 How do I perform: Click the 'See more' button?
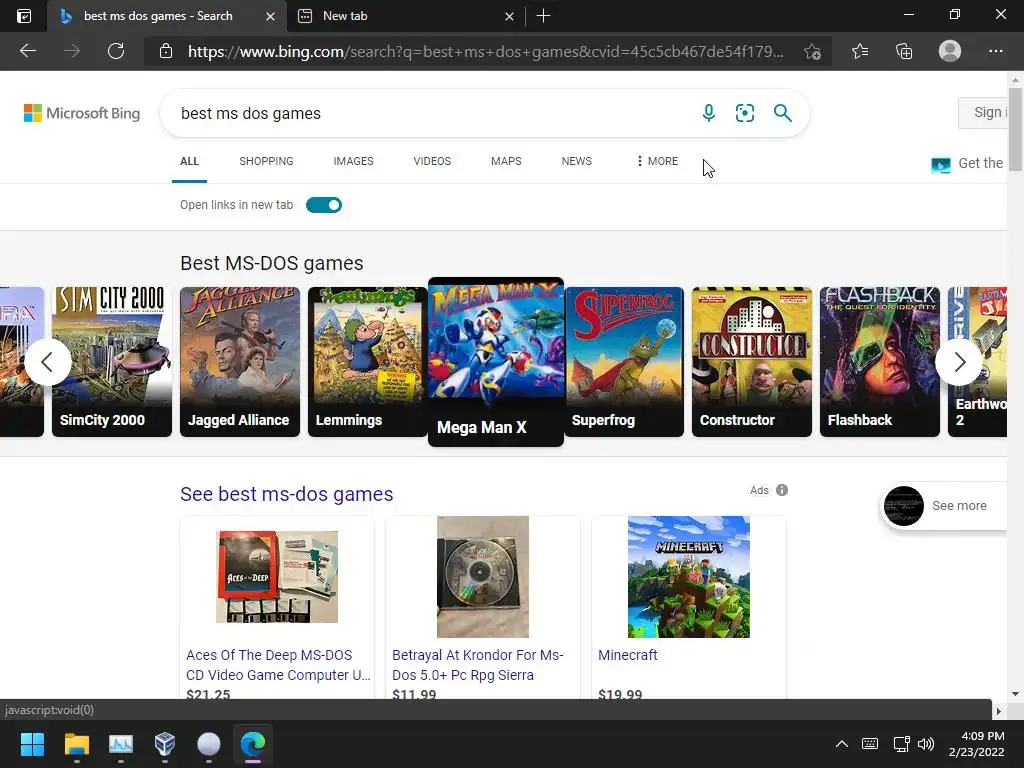(944, 505)
